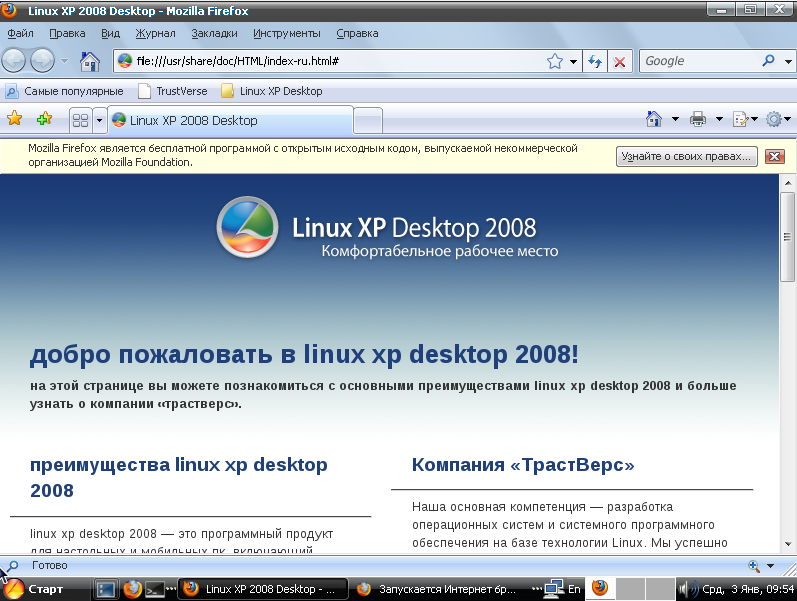The width and height of the screenshot is (797, 601).
Task: Expand the dropdown next to the right Home icon
Action: pyautogui.click(x=676, y=119)
